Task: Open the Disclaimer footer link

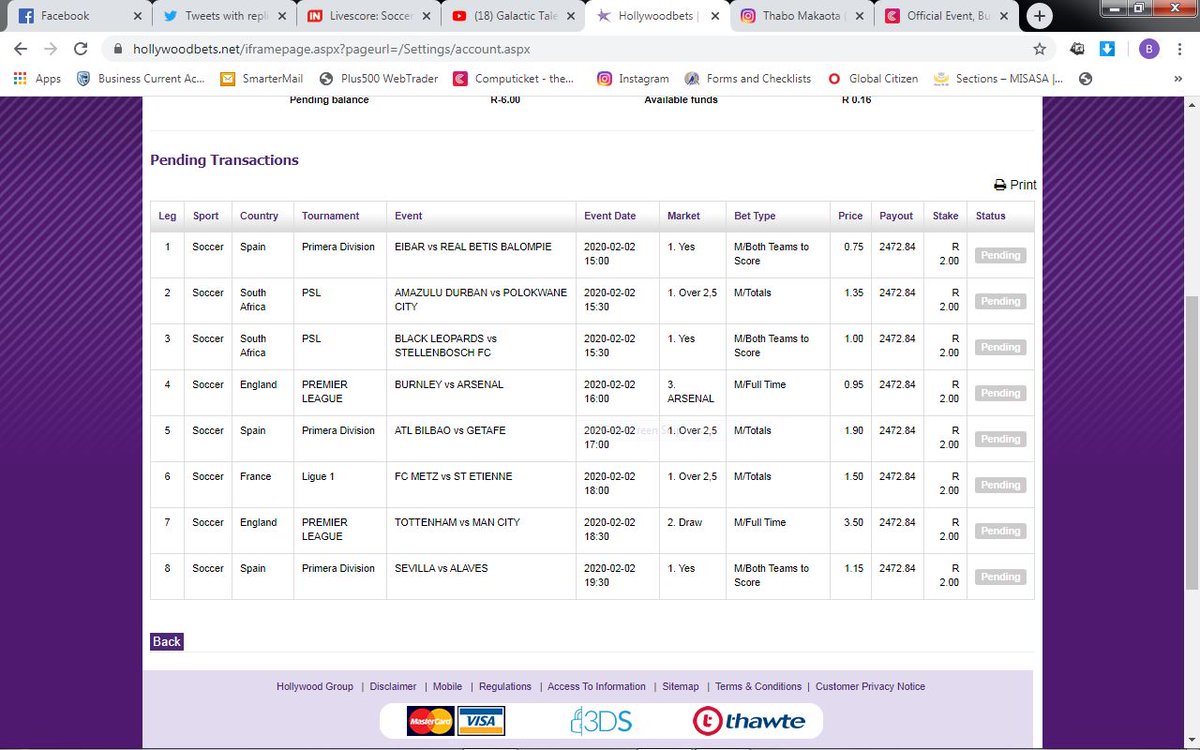Action: [x=393, y=687]
